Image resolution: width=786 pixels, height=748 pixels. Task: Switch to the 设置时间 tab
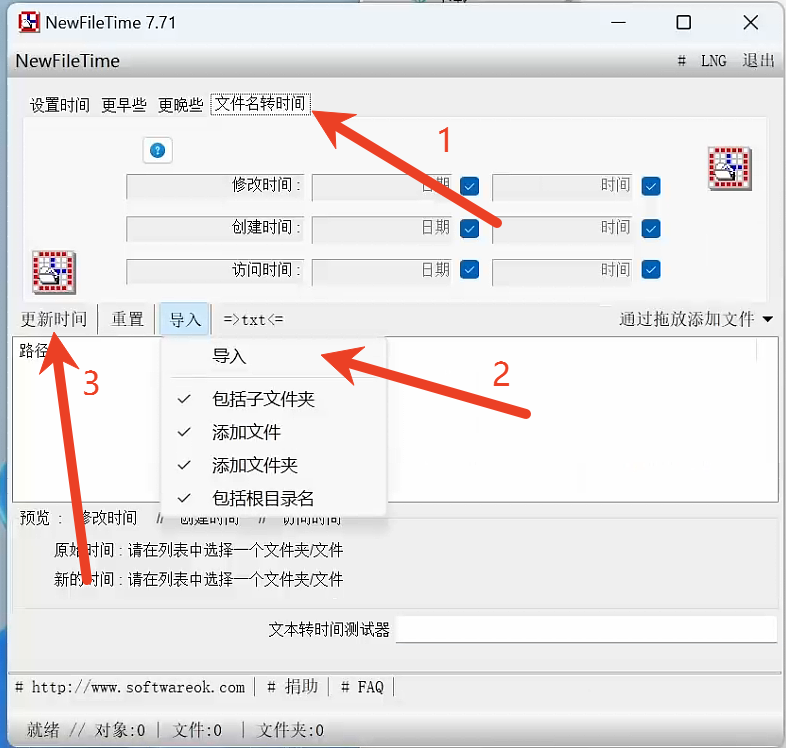point(60,105)
